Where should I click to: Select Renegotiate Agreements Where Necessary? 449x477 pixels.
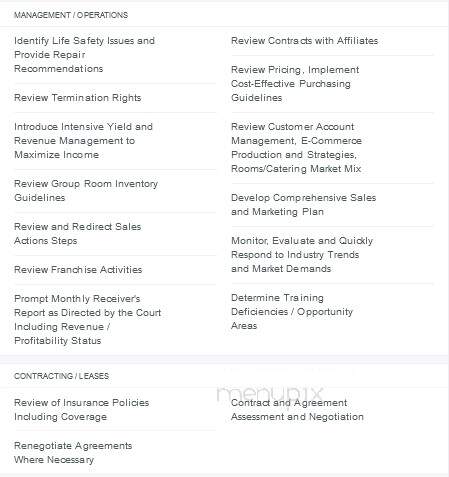(73, 453)
